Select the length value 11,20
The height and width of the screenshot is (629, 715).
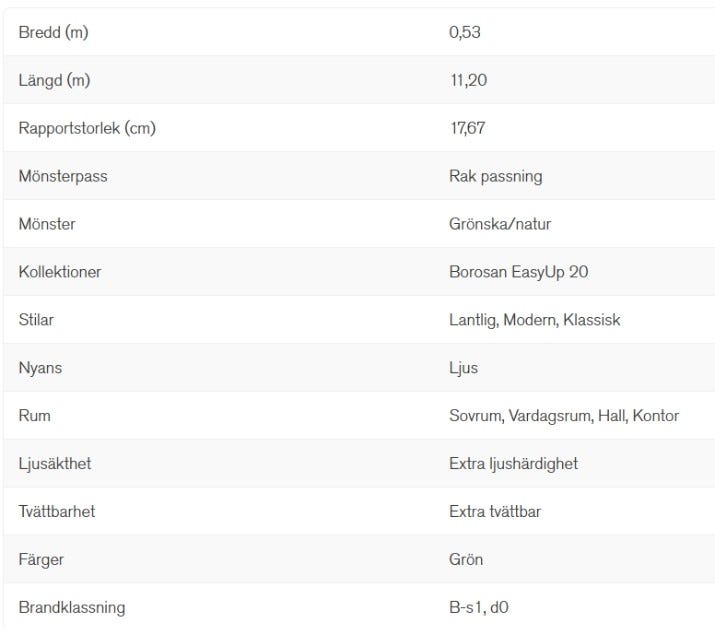point(468,80)
